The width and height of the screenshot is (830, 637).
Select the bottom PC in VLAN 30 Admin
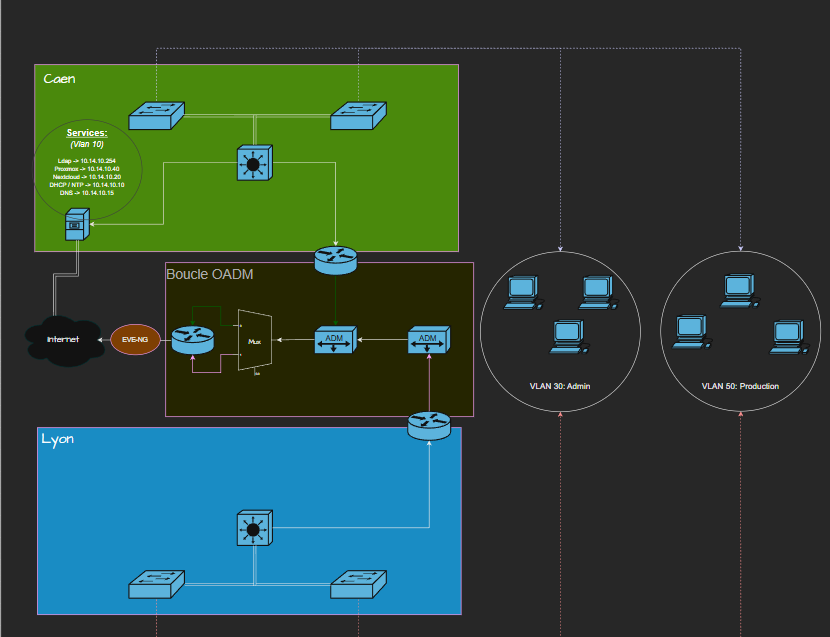coord(566,337)
